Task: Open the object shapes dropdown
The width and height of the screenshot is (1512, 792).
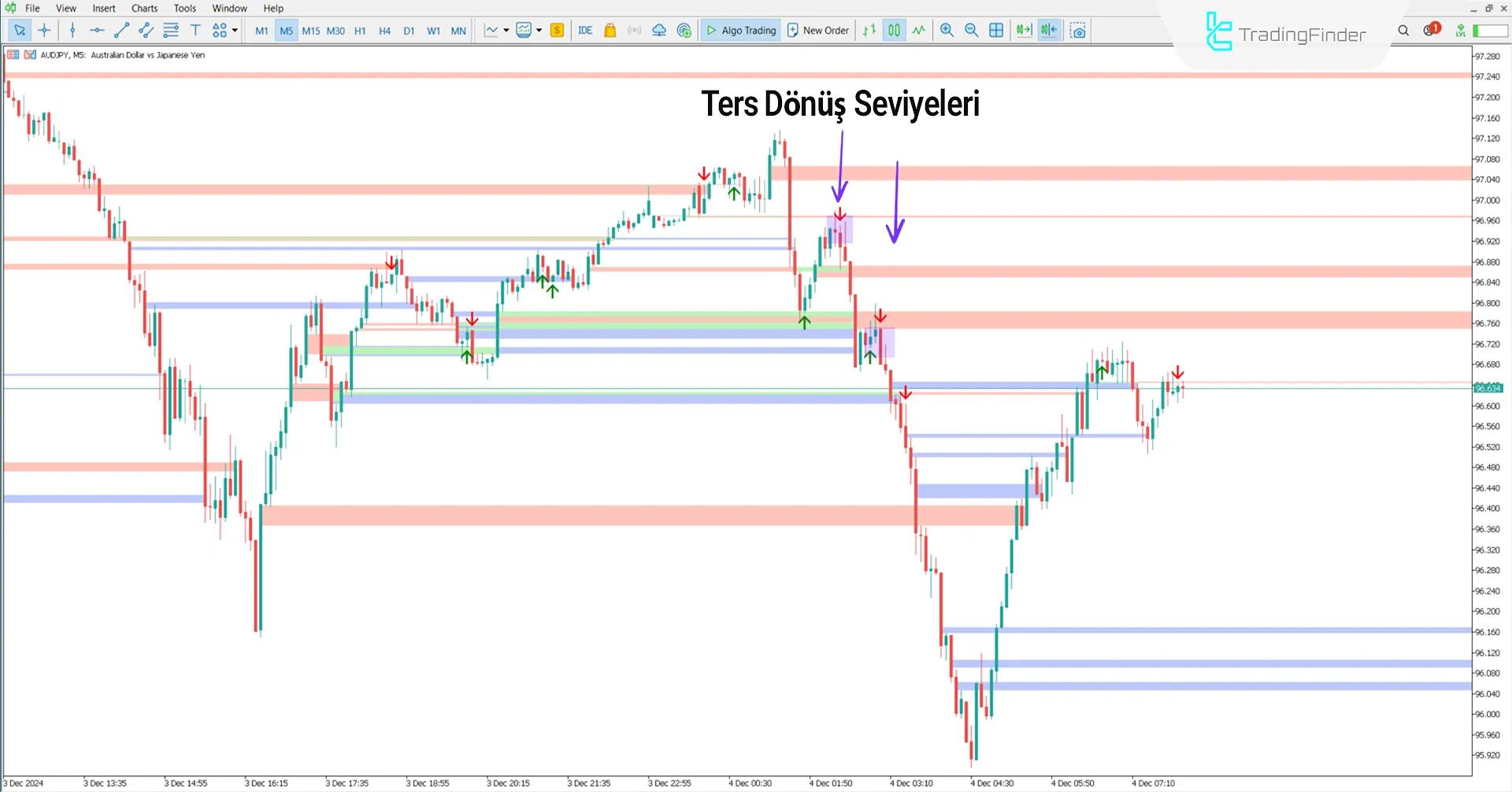Action: [x=233, y=30]
